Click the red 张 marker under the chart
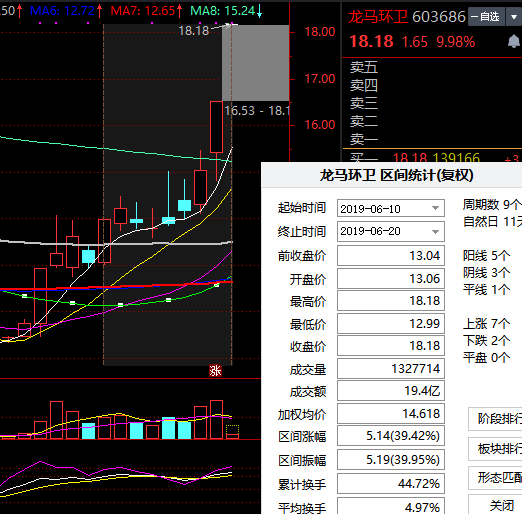 point(215,371)
